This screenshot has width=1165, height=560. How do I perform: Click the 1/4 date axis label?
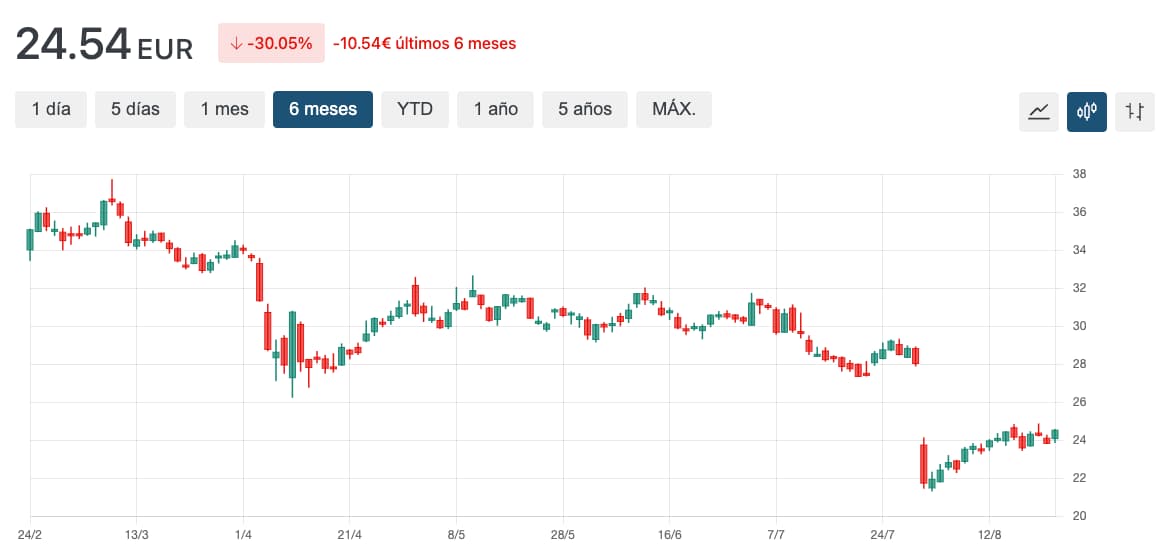click(243, 535)
